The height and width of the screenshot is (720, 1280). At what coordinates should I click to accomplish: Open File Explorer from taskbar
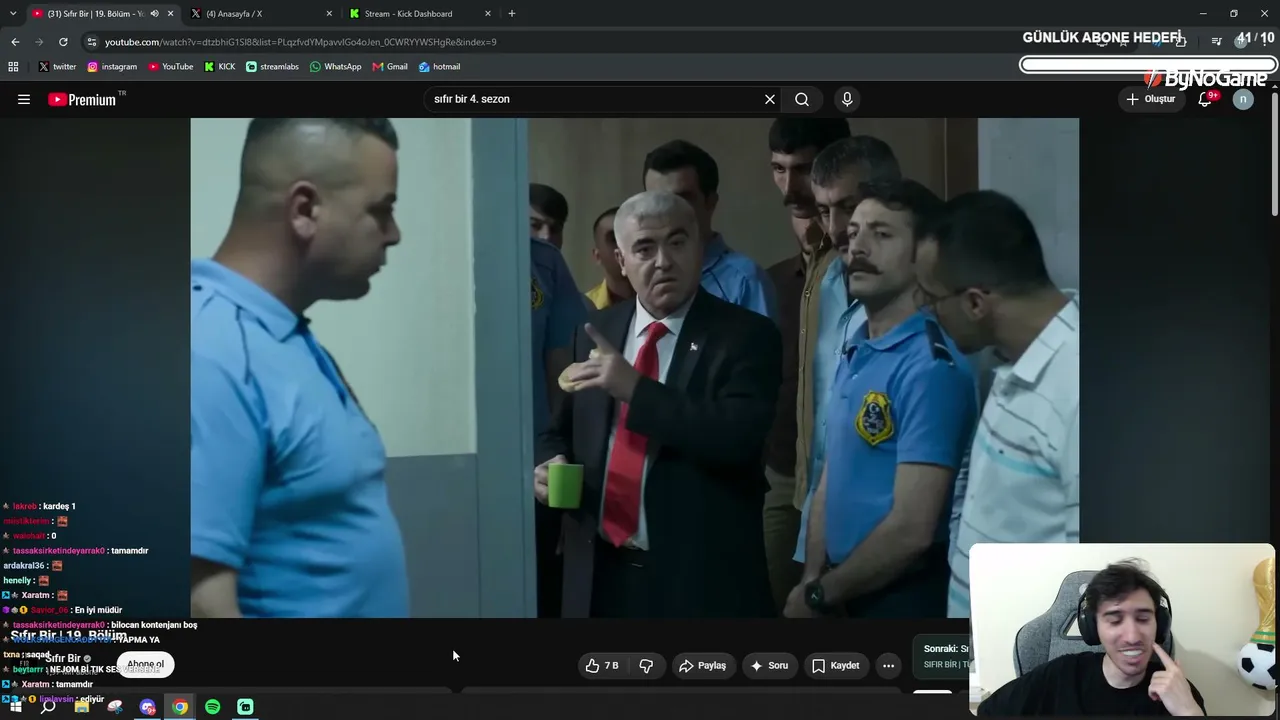[x=82, y=707]
